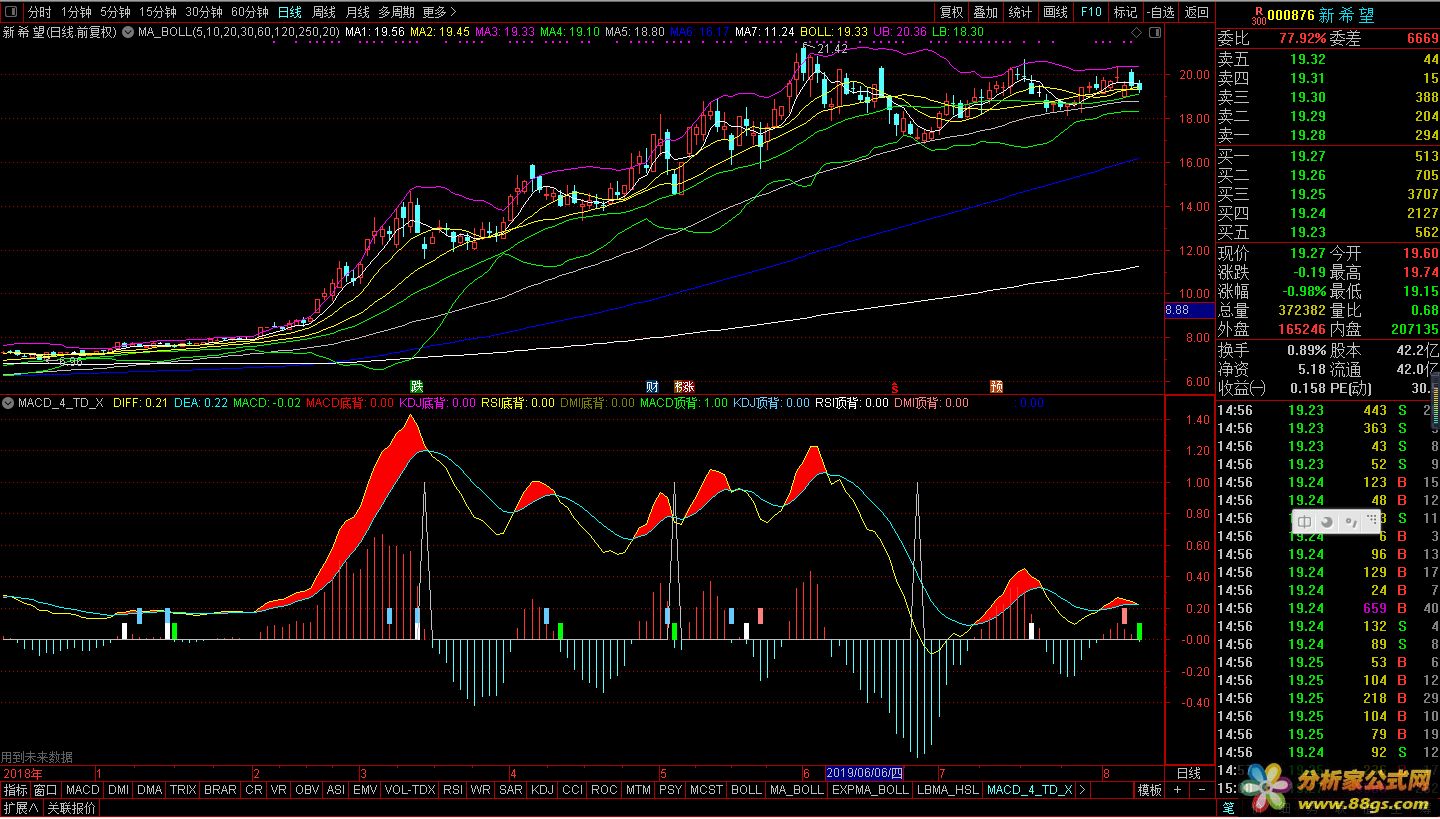Open the 关联报价 related quotes tab
Screen dimensions: 1440x819
[72, 808]
